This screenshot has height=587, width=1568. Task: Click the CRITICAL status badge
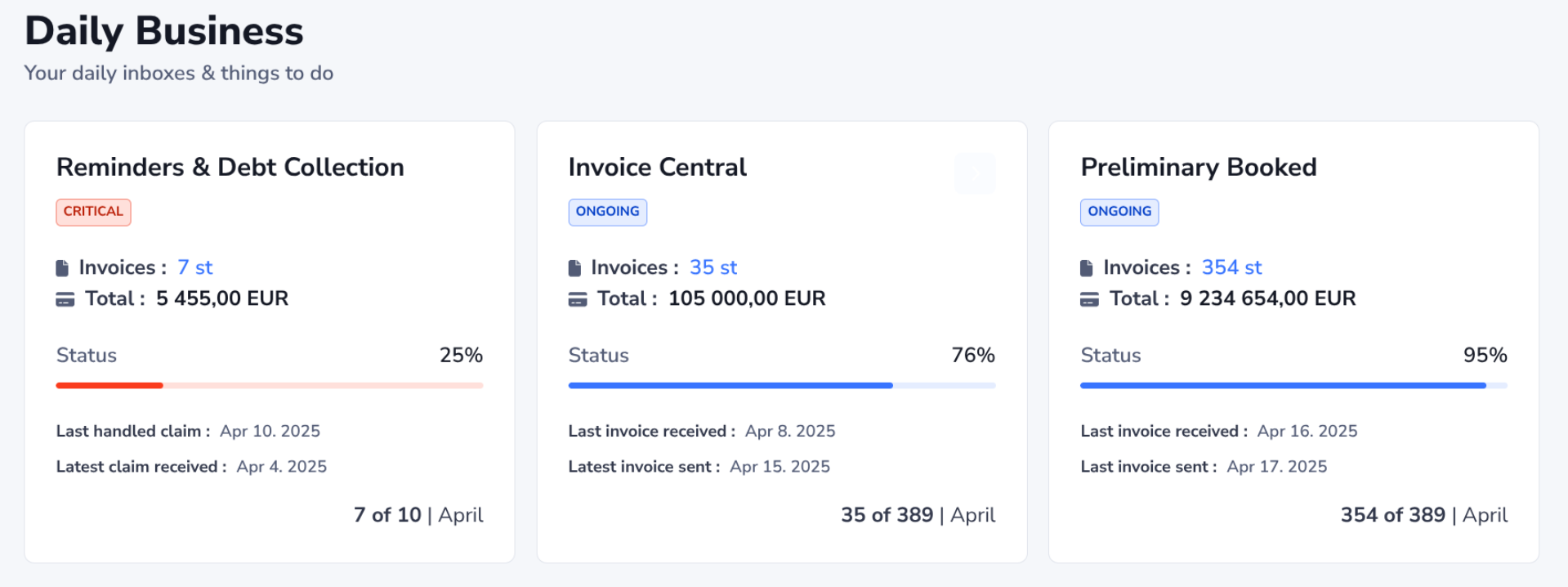(x=93, y=212)
